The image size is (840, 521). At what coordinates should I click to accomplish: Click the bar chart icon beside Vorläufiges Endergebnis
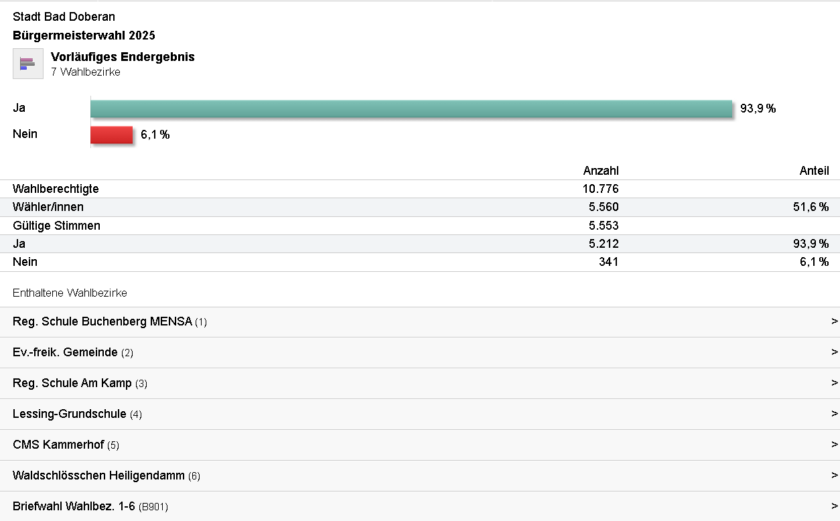[x=27, y=64]
